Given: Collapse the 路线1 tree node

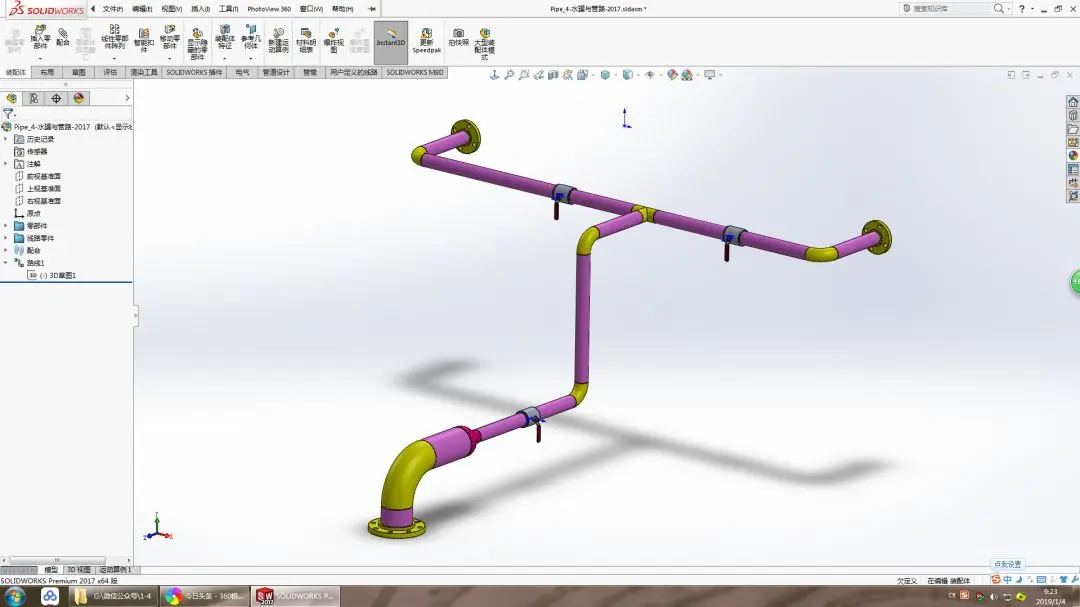Looking at the screenshot, I should pyautogui.click(x=6, y=263).
